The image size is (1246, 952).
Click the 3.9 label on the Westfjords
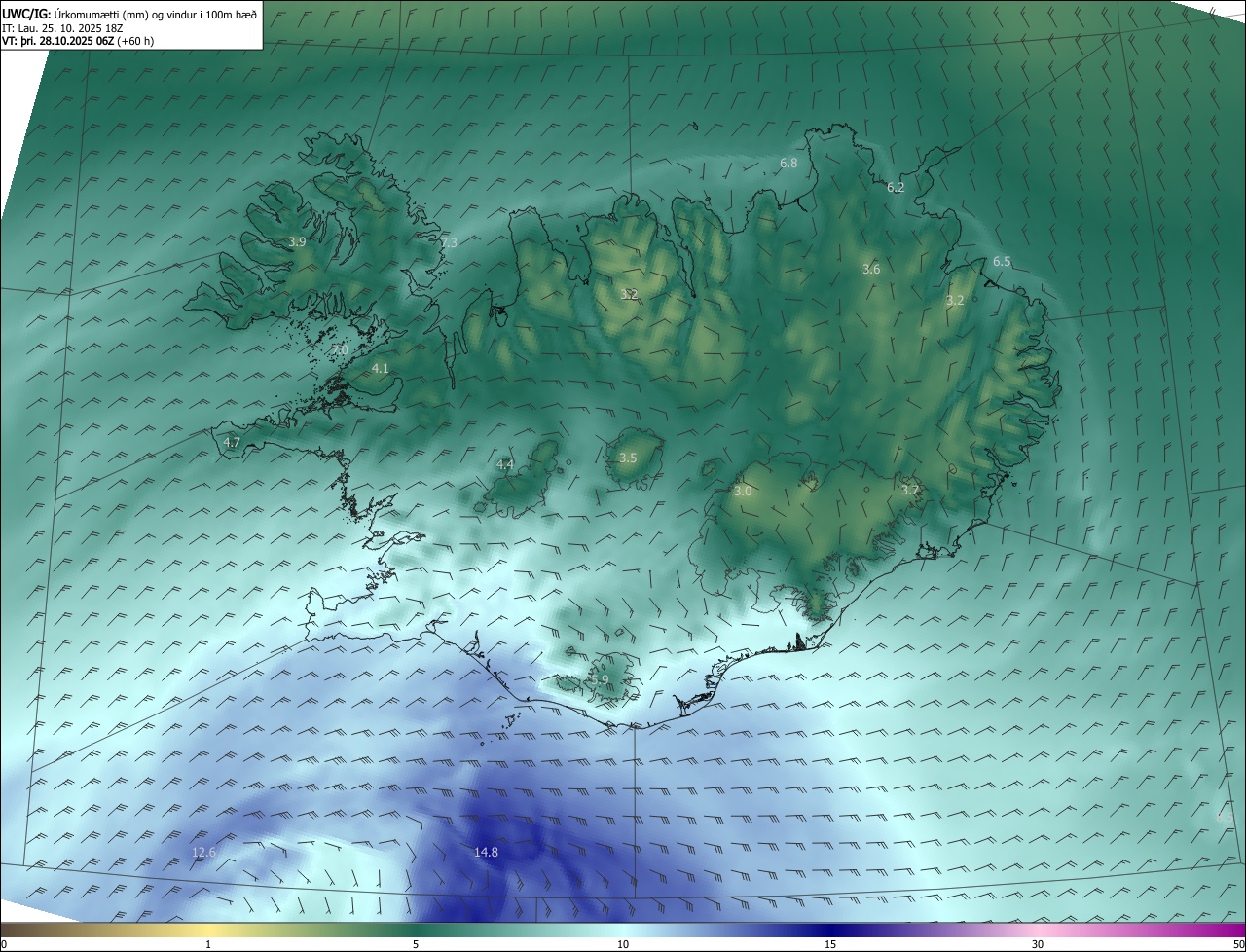[x=298, y=242]
